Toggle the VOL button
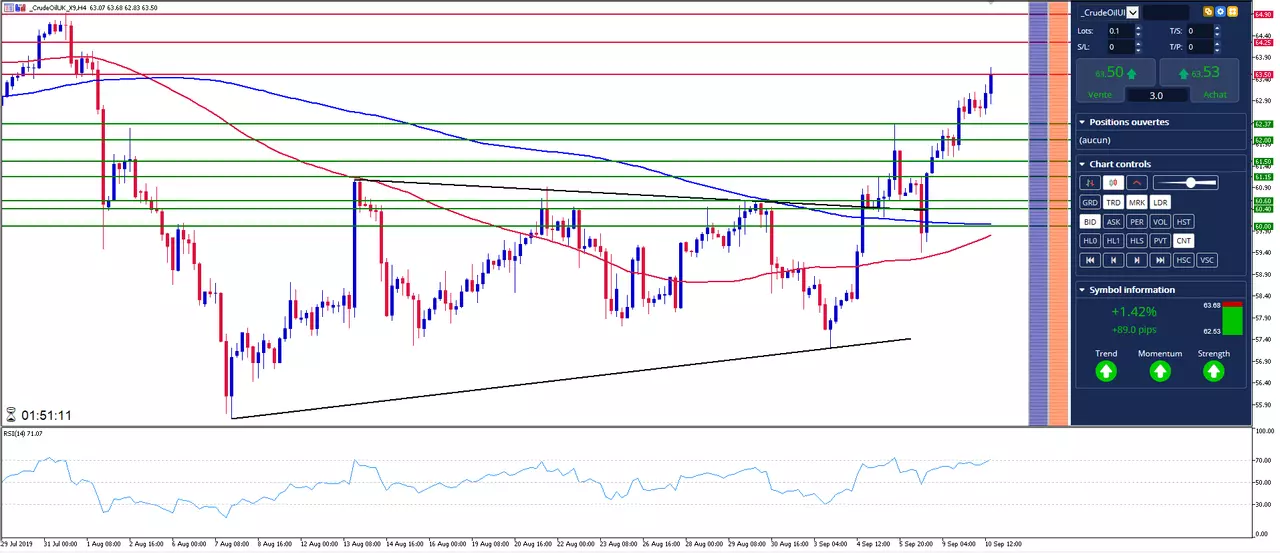 1160,222
